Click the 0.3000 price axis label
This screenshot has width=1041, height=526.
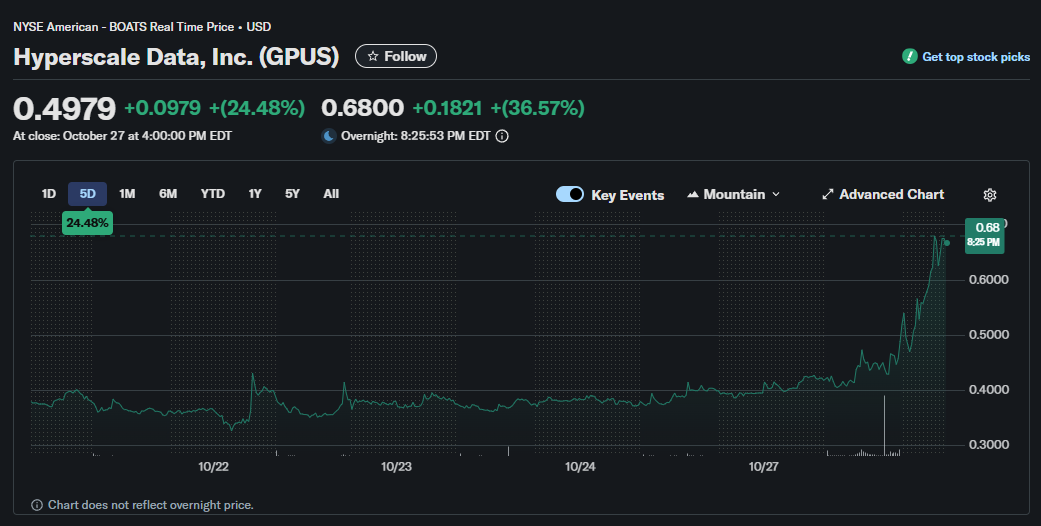point(989,445)
